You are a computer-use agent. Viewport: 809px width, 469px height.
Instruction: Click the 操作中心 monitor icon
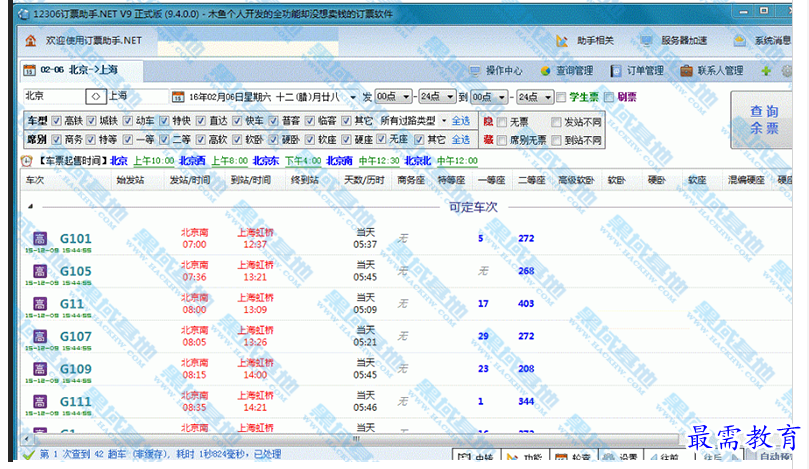[x=475, y=71]
